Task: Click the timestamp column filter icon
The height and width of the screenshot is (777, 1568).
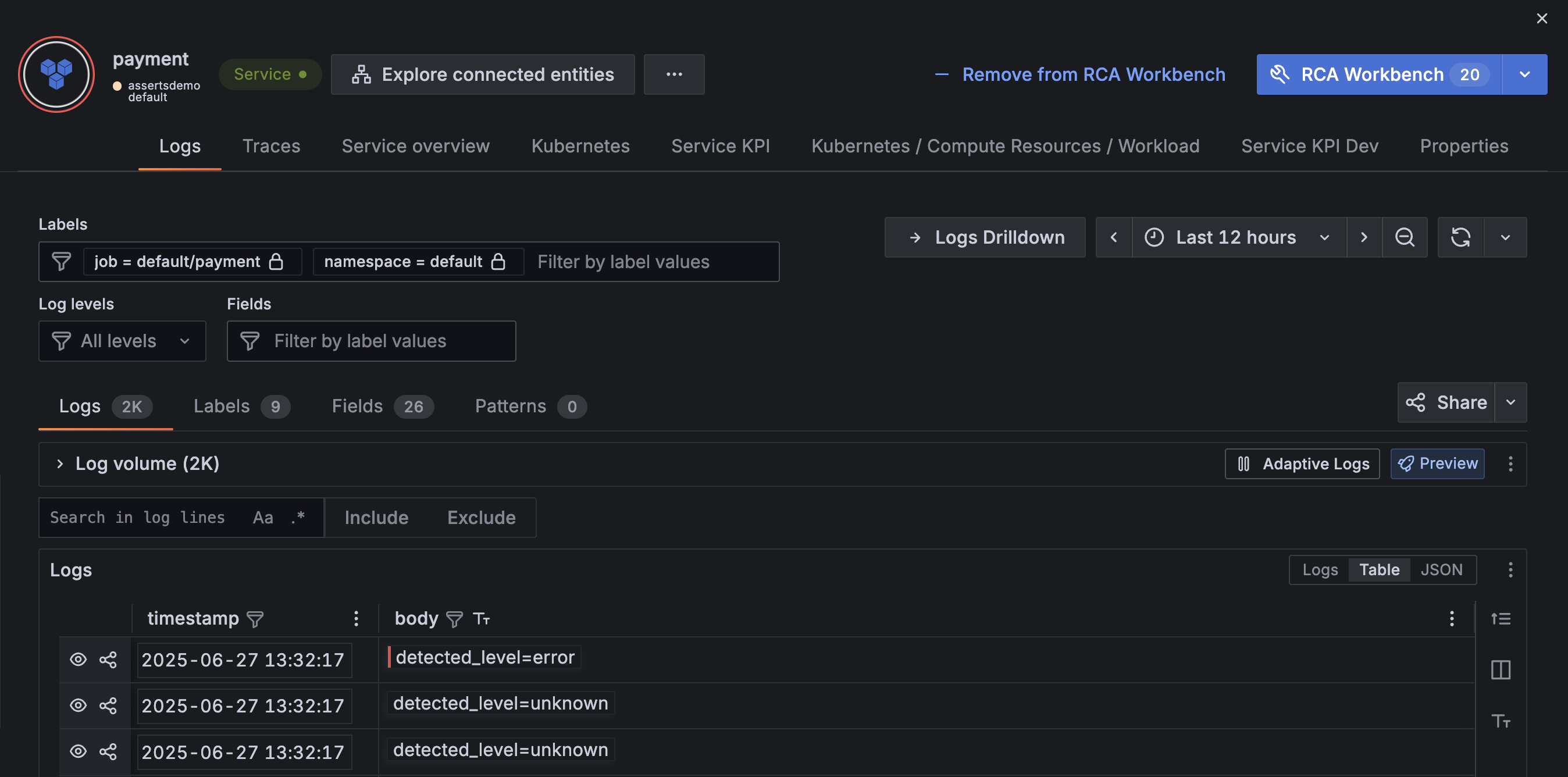Action: click(255, 619)
